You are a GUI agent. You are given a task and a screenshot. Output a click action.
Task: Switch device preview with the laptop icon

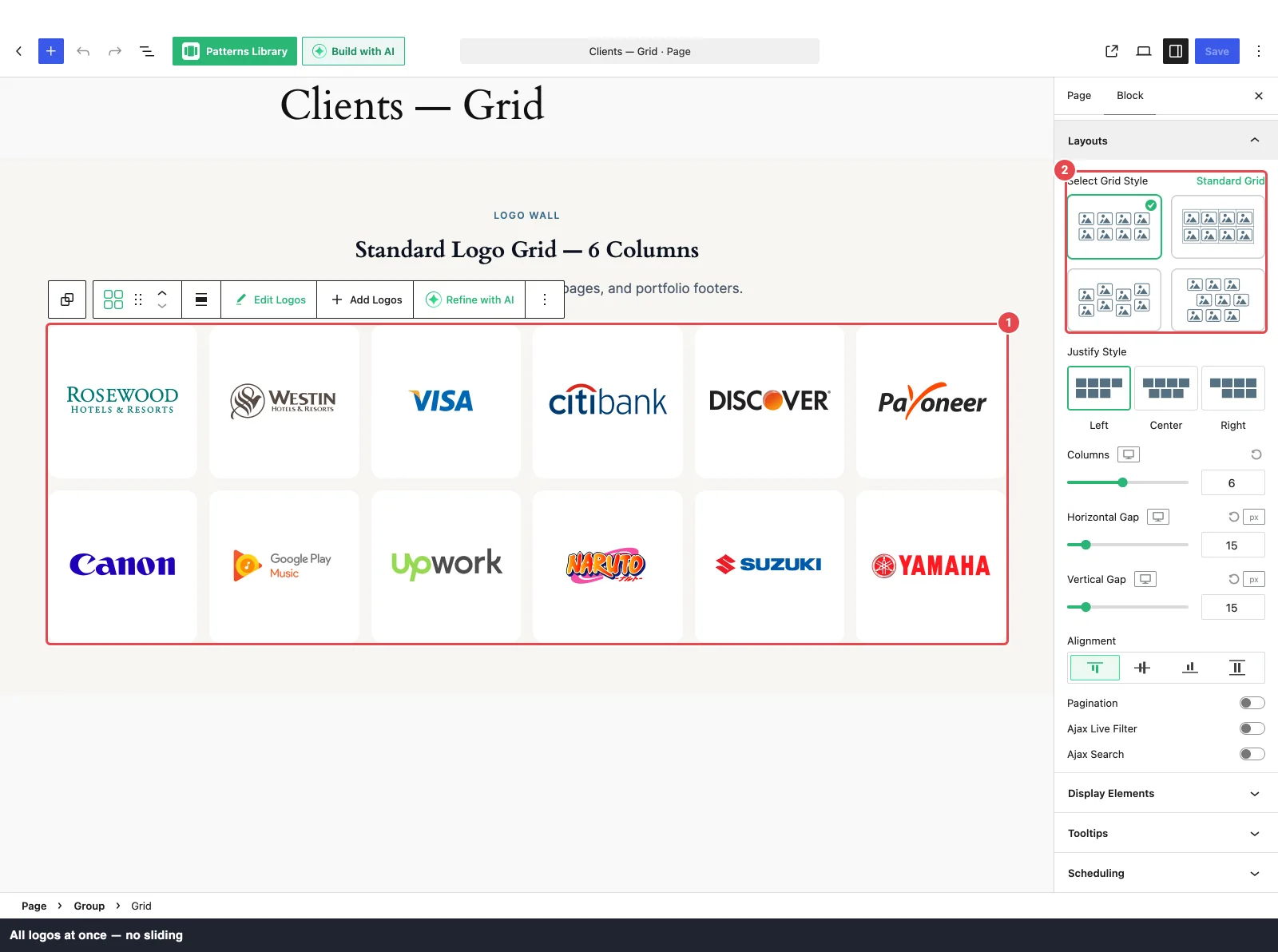pyautogui.click(x=1144, y=51)
